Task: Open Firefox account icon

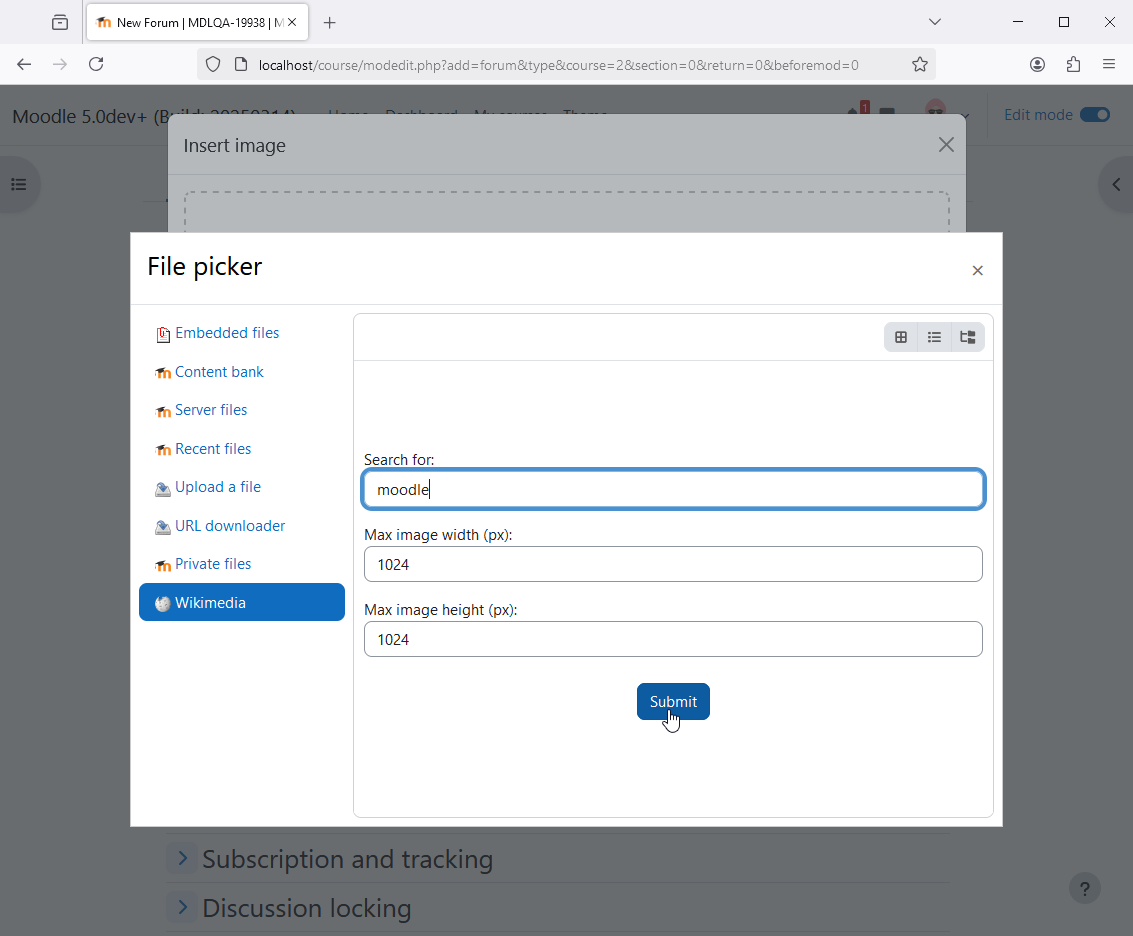Action: pyautogui.click(x=1037, y=64)
